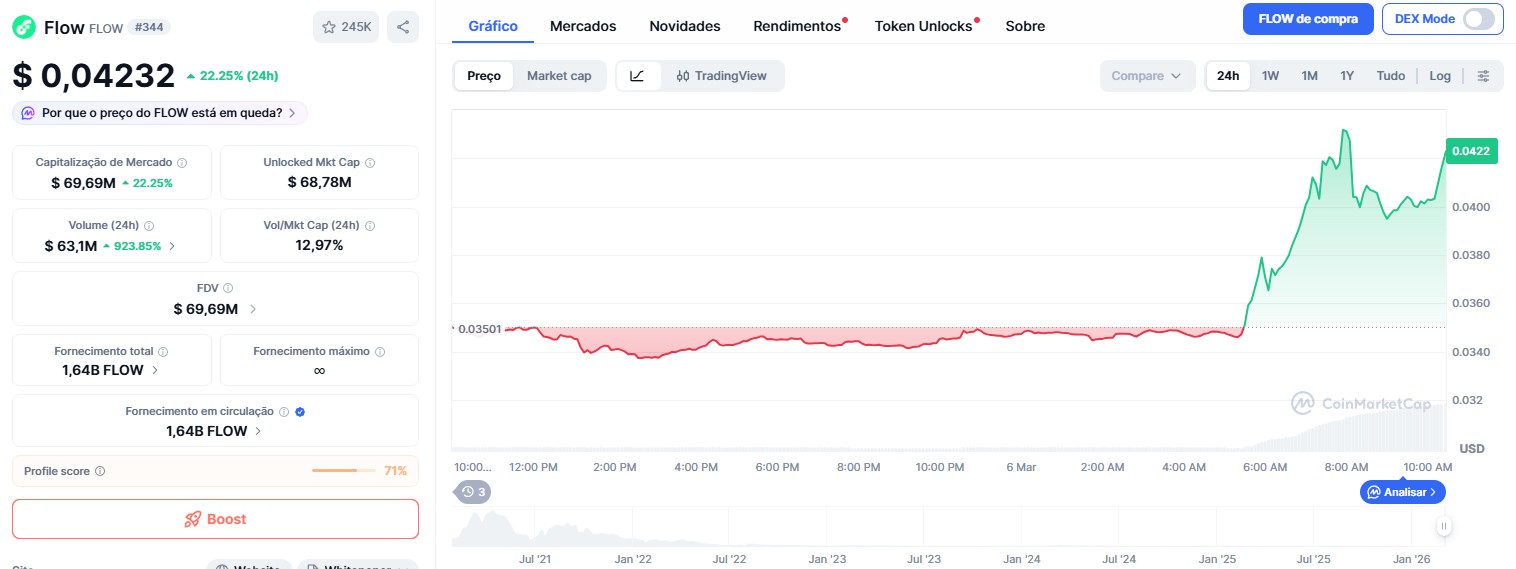The width and height of the screenshot is (1516, 569).
Task: Click the Boost button
Action: click(x=215, y=519)
